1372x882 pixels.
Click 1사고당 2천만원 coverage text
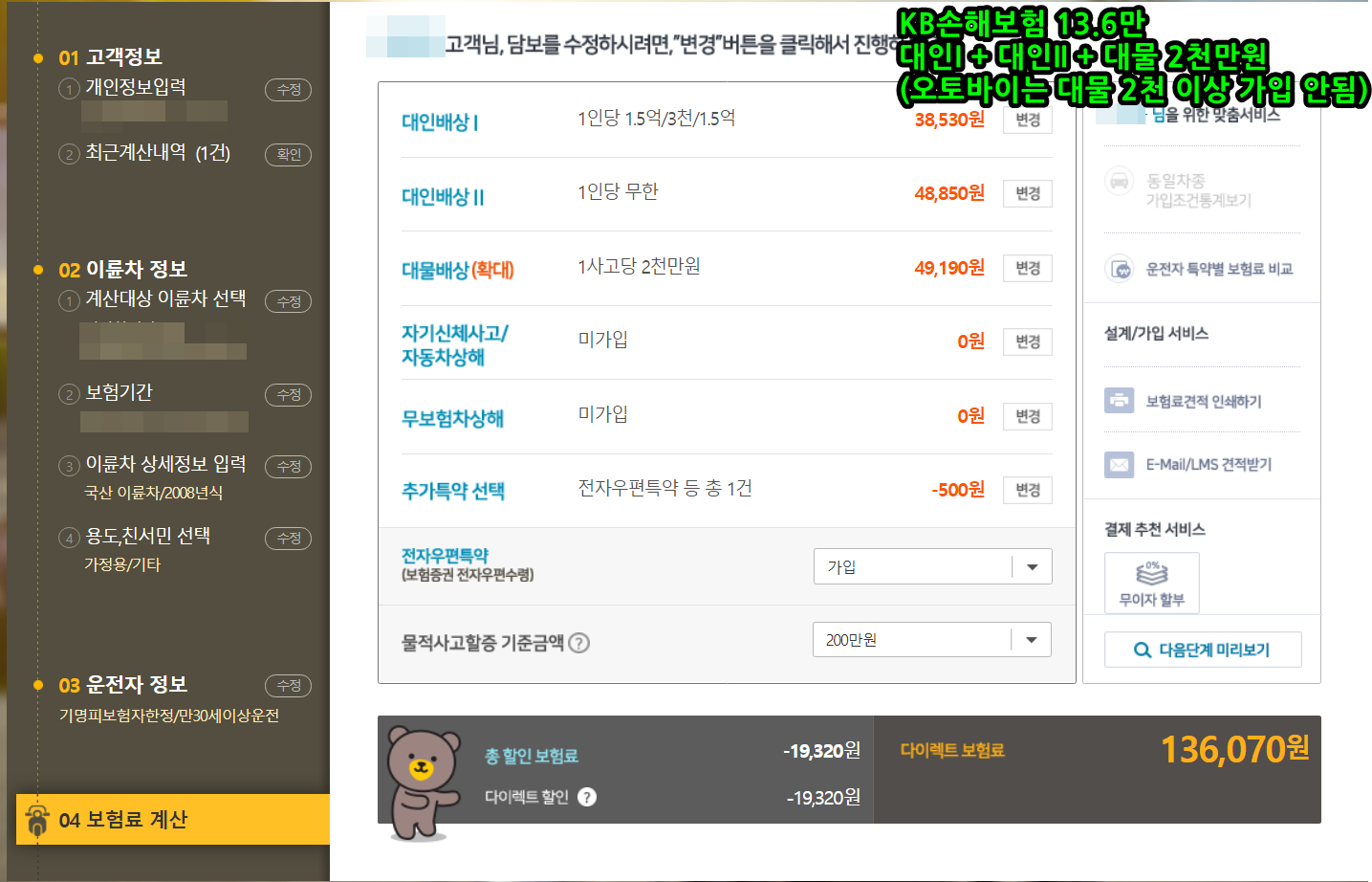coord(639,266)
